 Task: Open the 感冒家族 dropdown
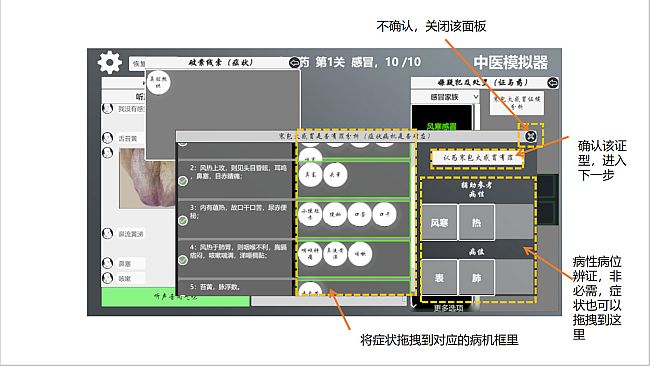pos(445,97)
